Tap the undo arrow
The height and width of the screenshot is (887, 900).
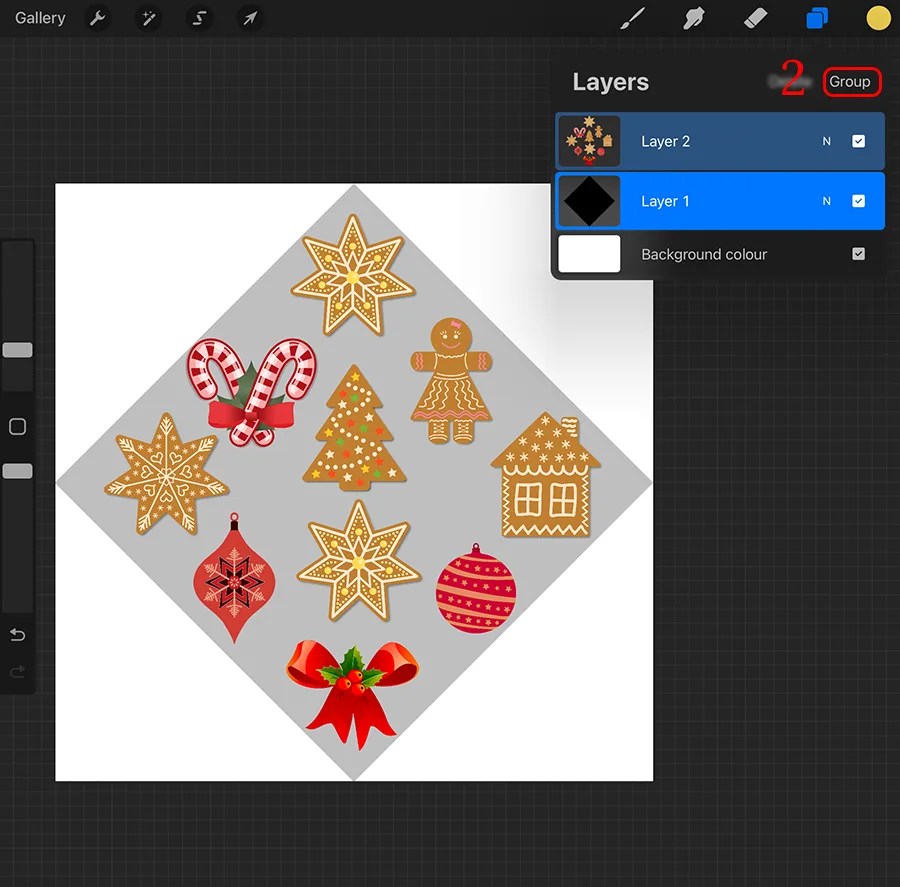coord(17,634)
